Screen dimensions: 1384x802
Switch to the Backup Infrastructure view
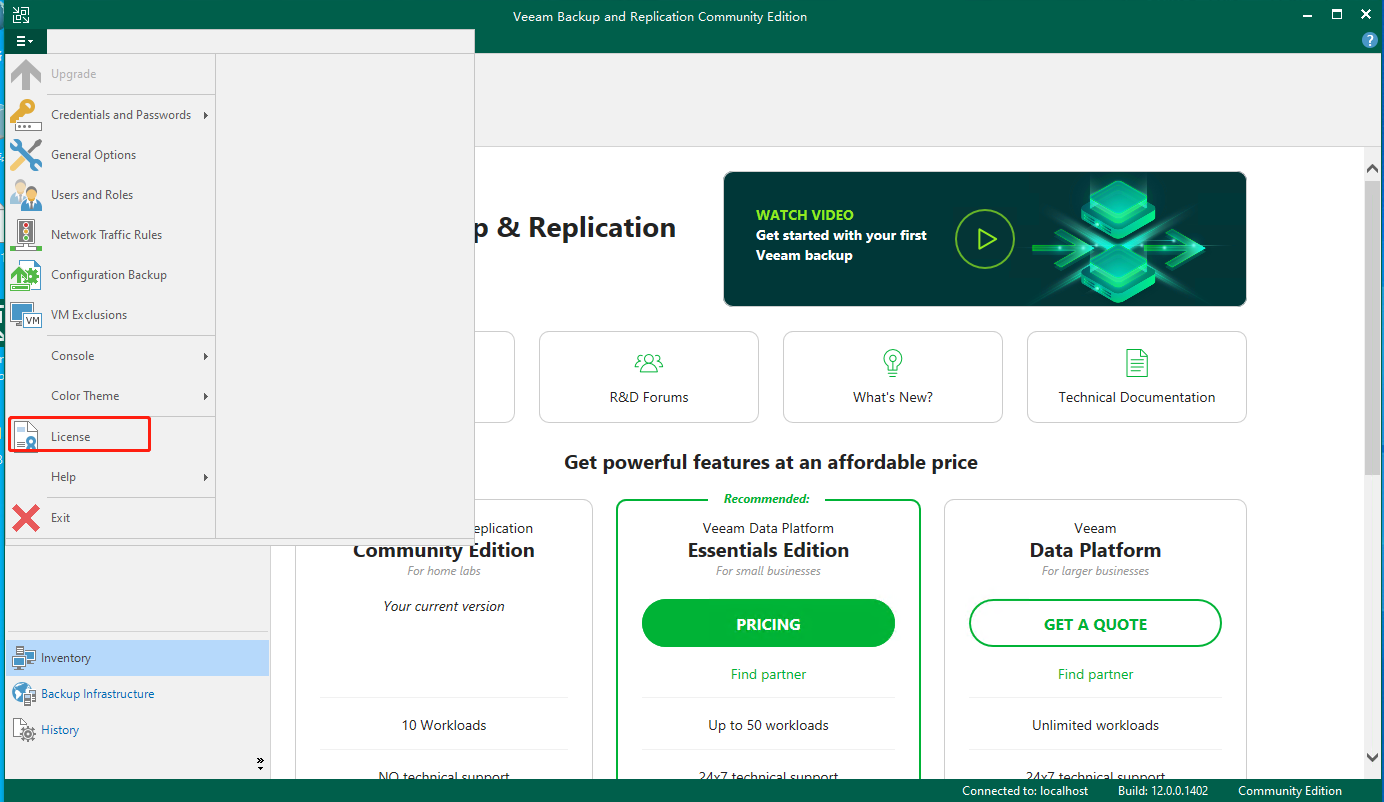click(137, 694)
